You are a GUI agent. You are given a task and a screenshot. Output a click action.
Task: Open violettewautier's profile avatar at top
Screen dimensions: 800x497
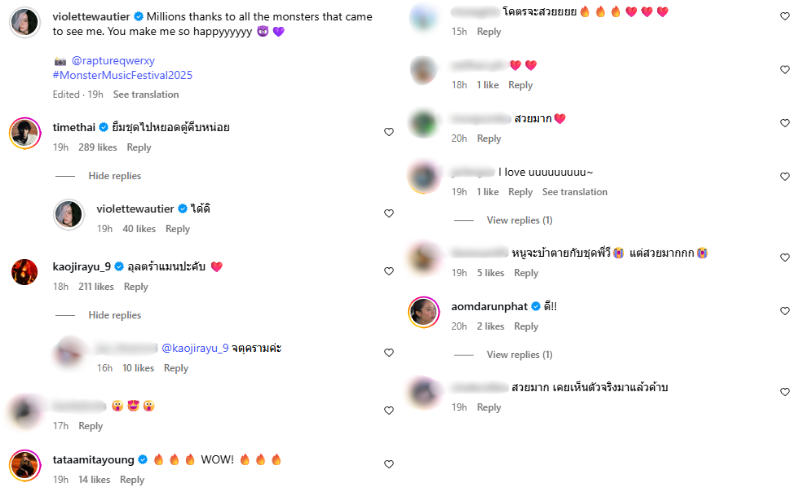[24, 23]
